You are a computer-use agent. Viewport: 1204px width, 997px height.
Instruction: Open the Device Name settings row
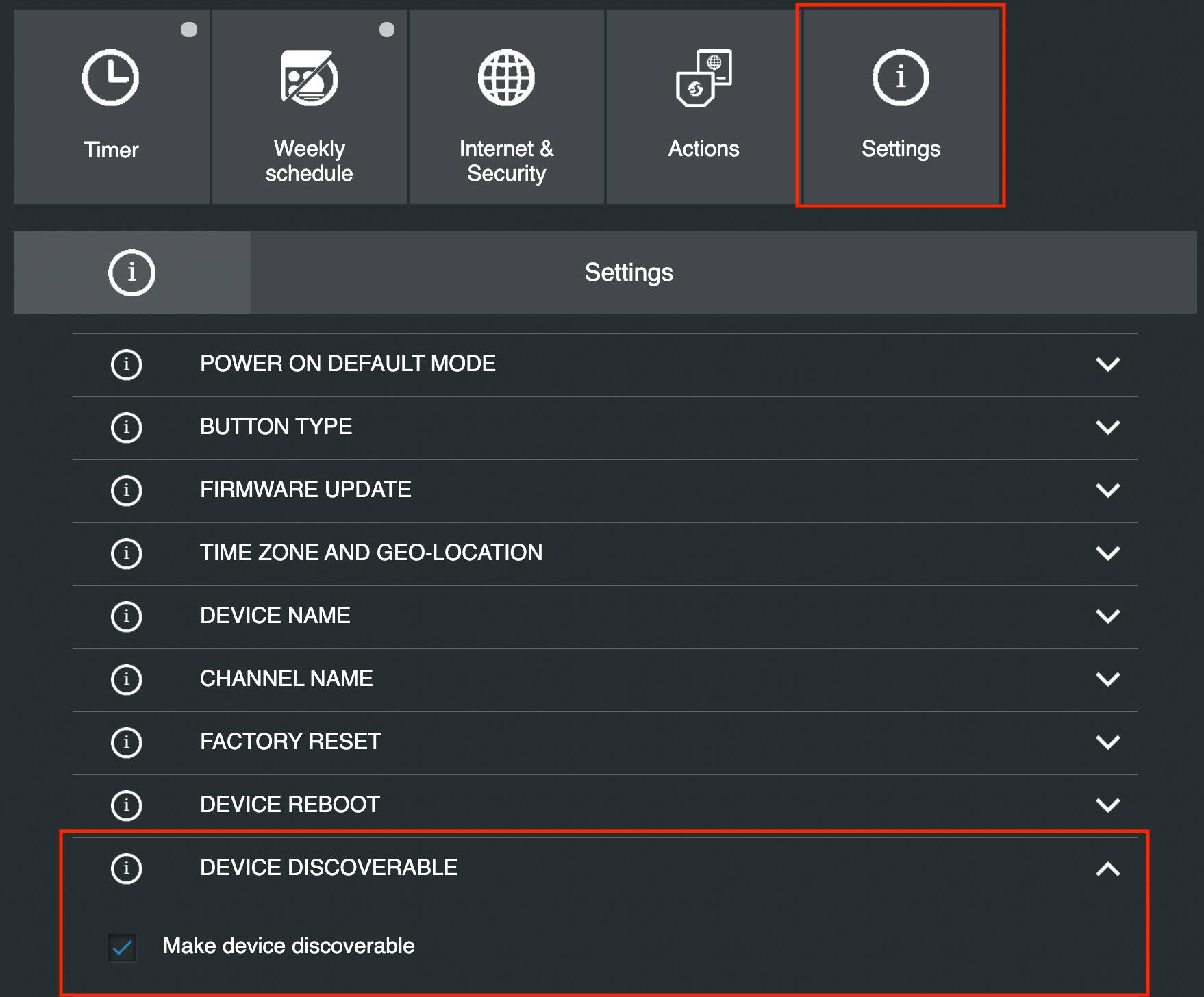pos(275,616)
